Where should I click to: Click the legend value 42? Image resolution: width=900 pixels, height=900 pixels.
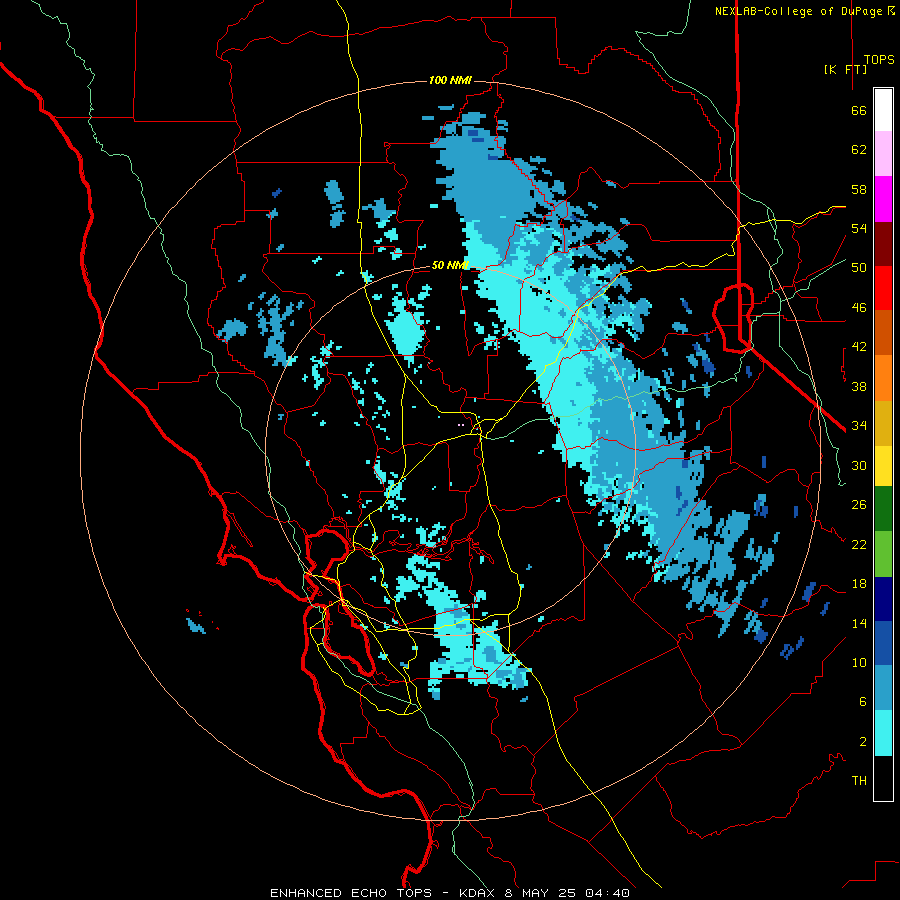click(x=859, y=347)
